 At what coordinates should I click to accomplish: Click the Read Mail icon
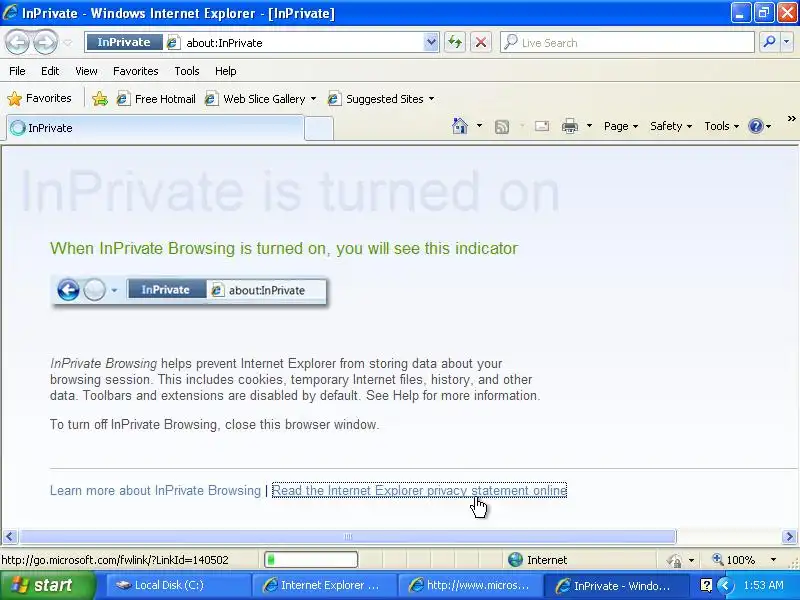(542, 126)
